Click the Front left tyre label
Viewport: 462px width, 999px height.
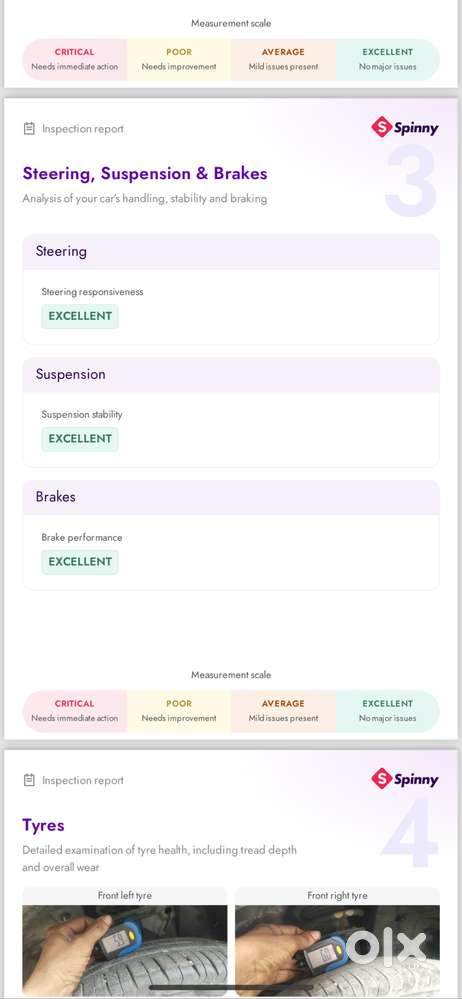125,895
